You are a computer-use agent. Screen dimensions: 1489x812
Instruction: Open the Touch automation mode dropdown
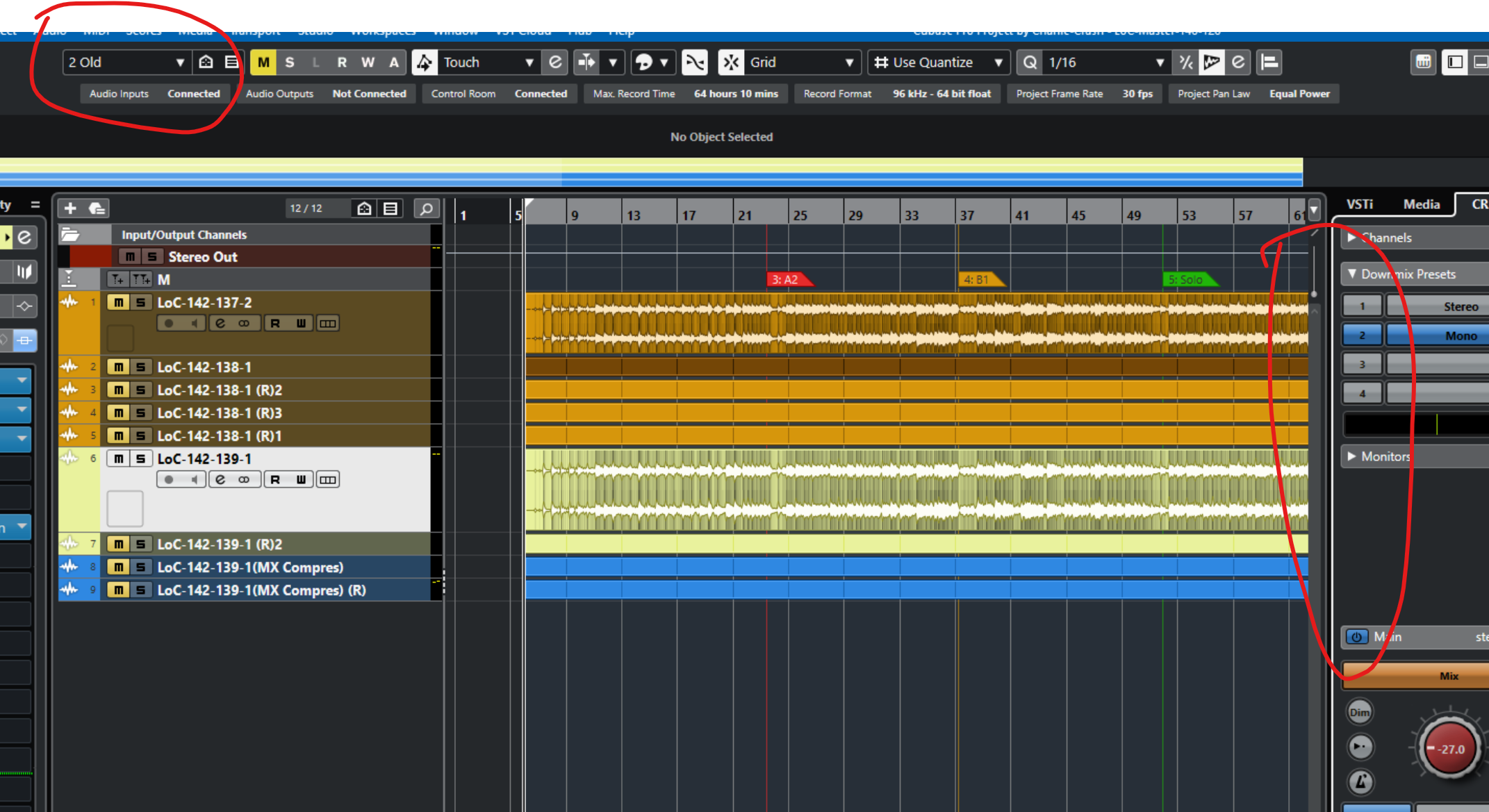click(488, 63)
